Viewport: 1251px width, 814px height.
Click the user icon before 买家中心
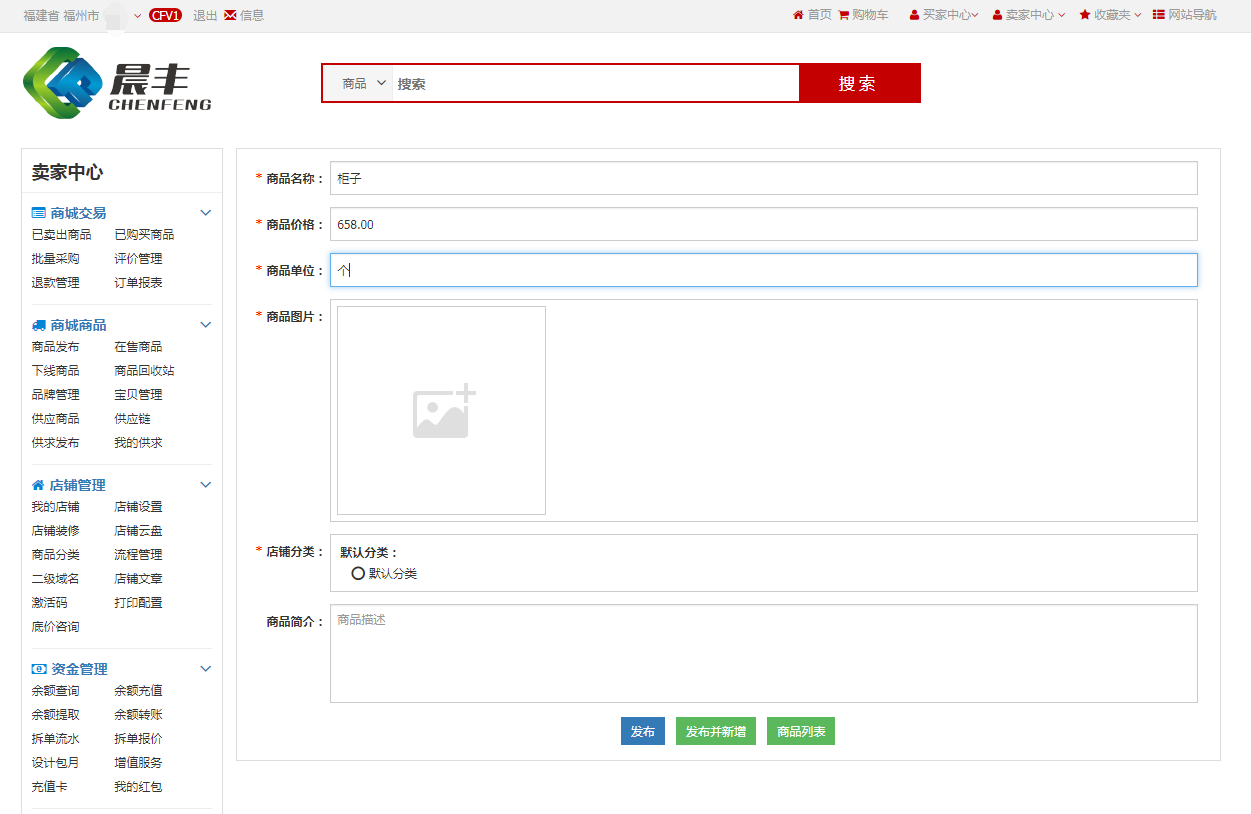point(914,15)
